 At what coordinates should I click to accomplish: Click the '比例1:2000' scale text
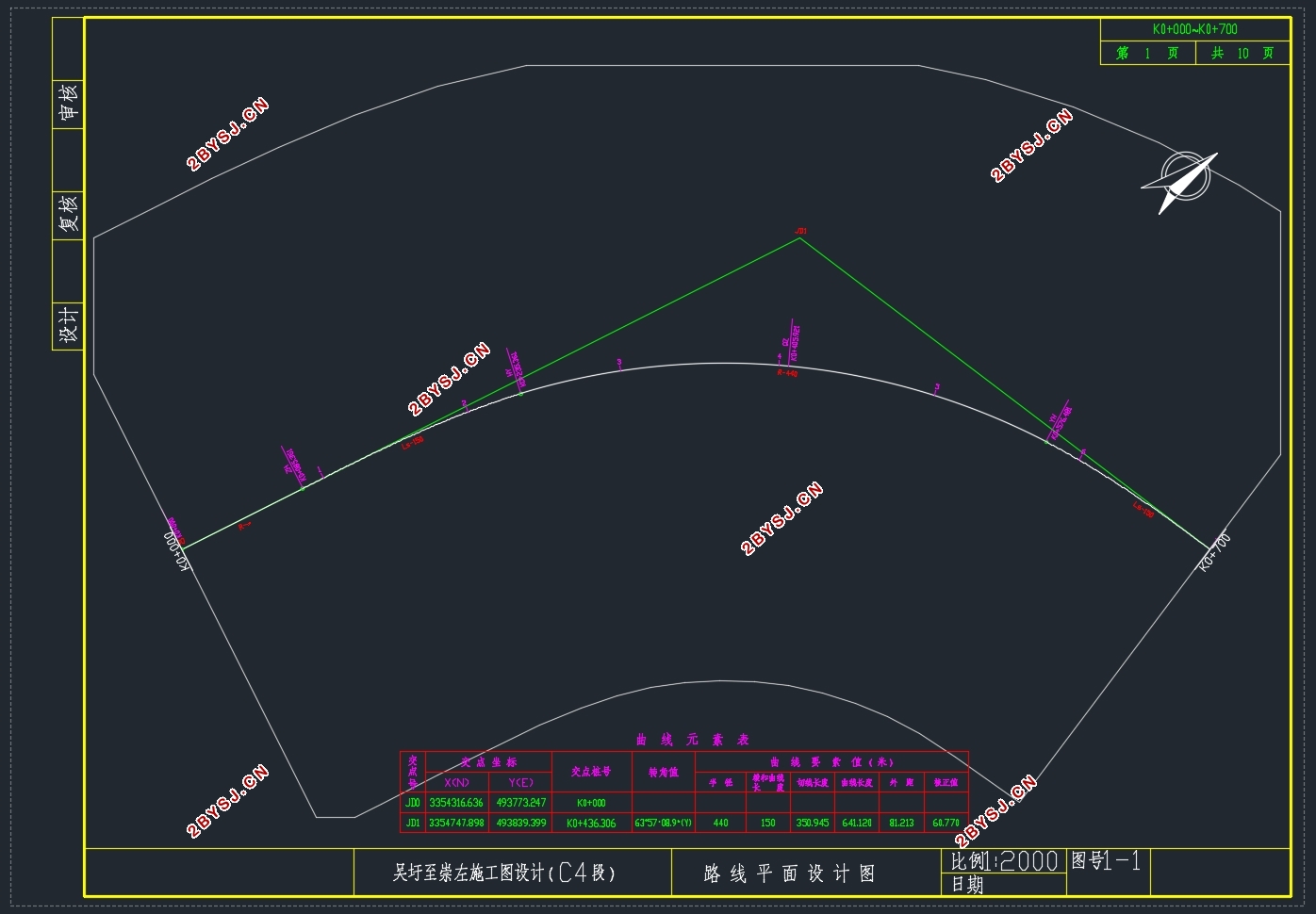pos(1004,860)
